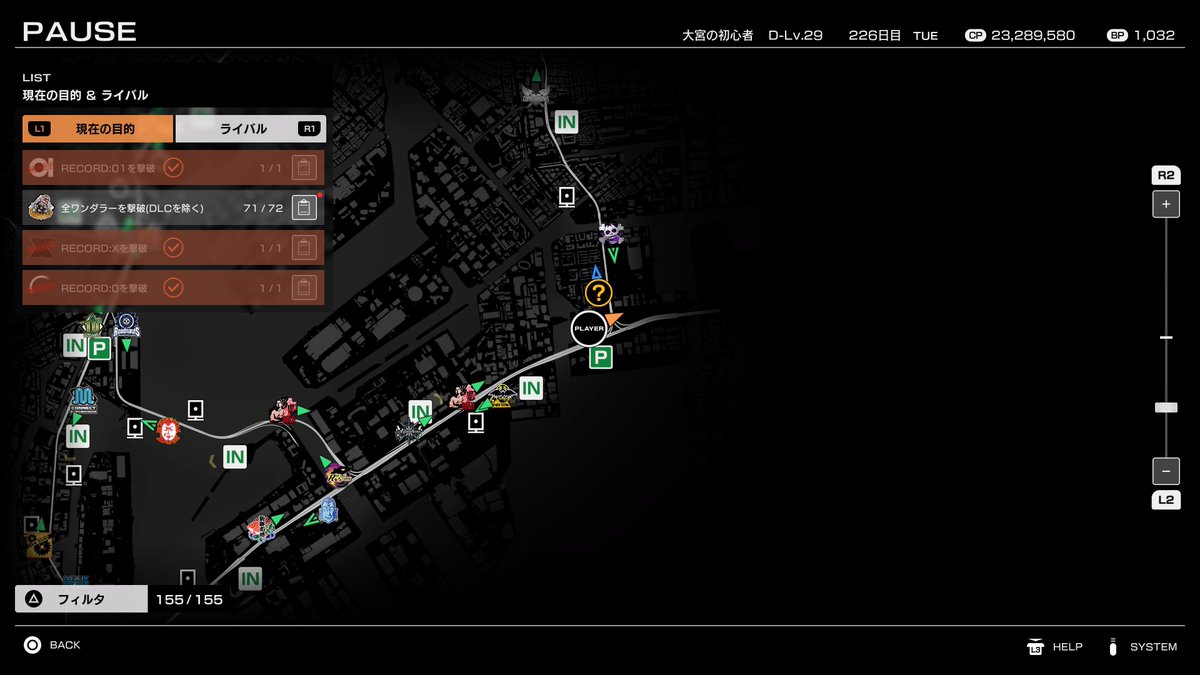Image resolution: width=1200 pixels, height=675 pixels.
Task: Select the light blue rival emblem
Action: pyautogui.click(x=328, y=512)
